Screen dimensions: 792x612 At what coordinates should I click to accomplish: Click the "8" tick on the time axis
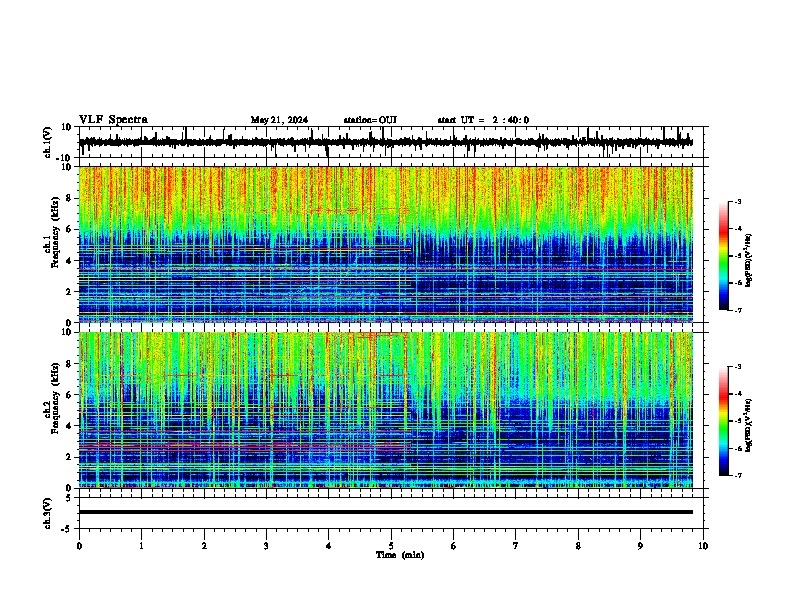(578, 546)
